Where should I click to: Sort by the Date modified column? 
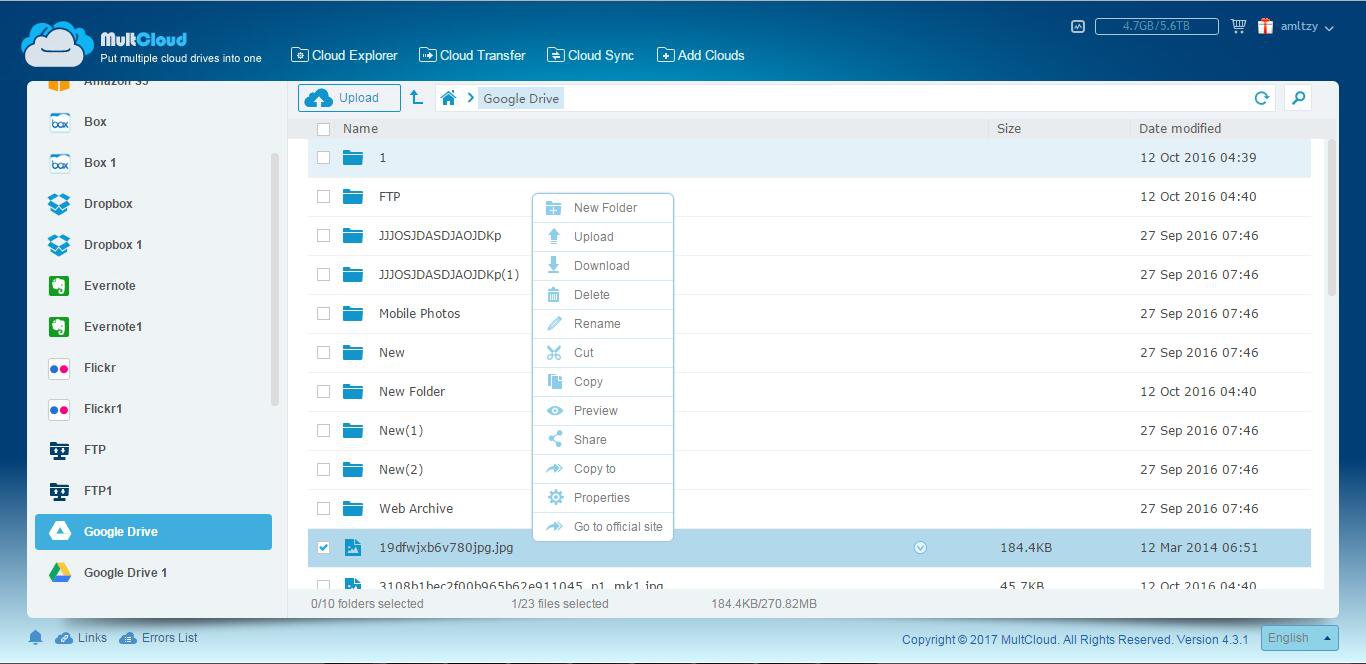(x=1180, y=129)
